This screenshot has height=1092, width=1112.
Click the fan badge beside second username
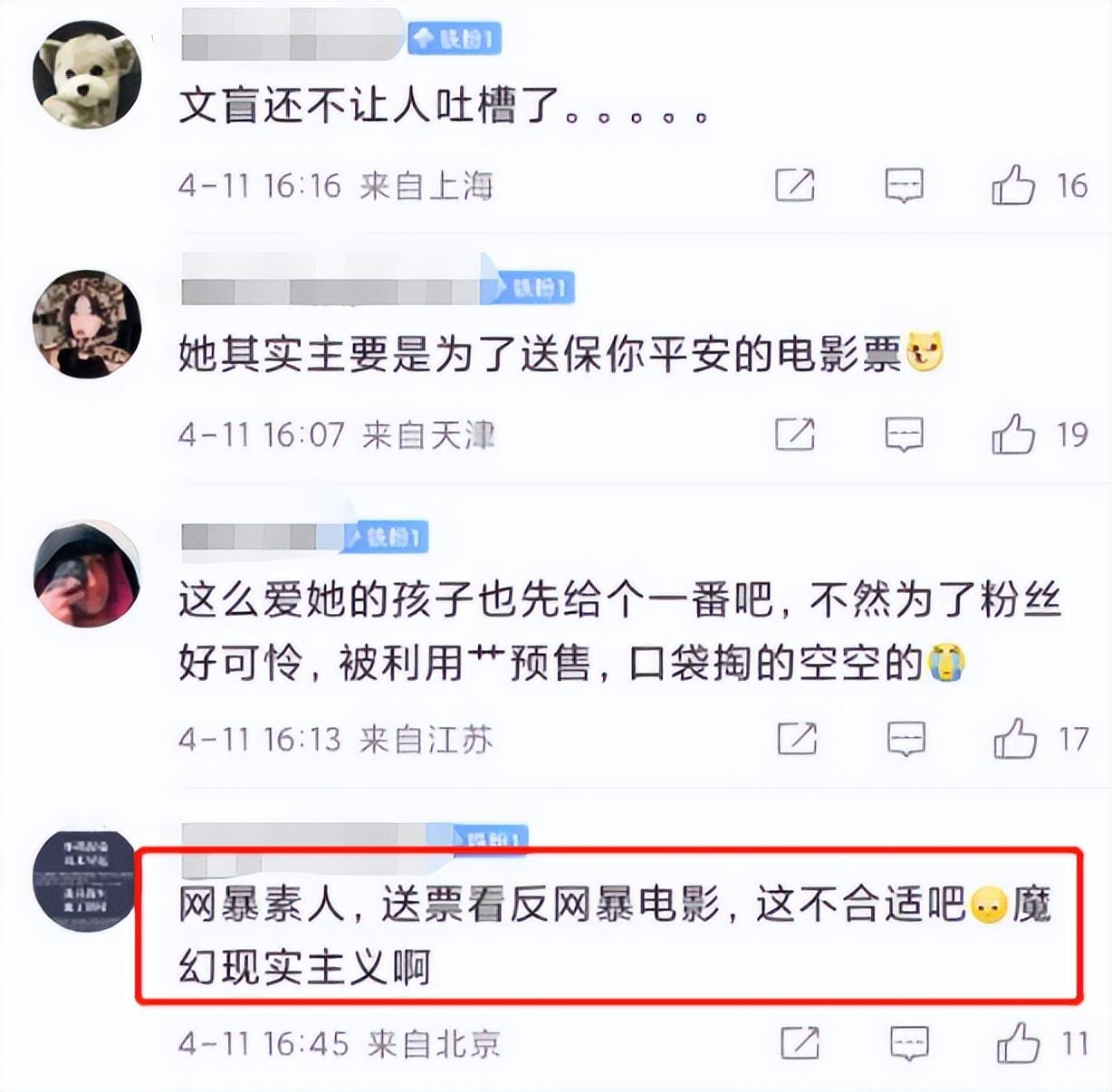[534, 288]
